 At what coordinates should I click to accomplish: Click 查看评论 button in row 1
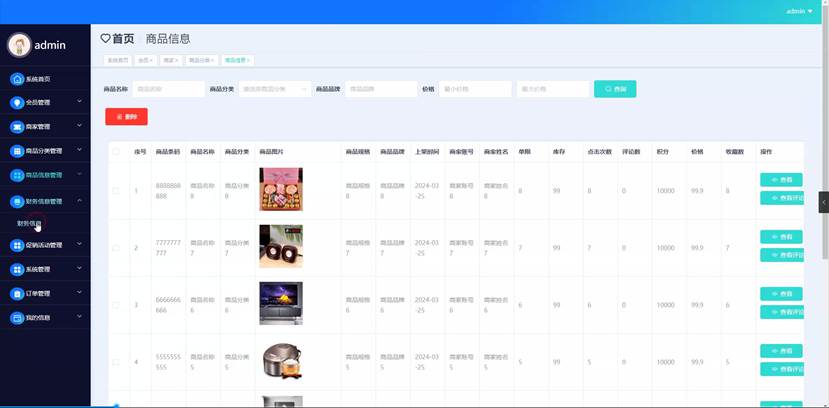[x=782, y=198]
